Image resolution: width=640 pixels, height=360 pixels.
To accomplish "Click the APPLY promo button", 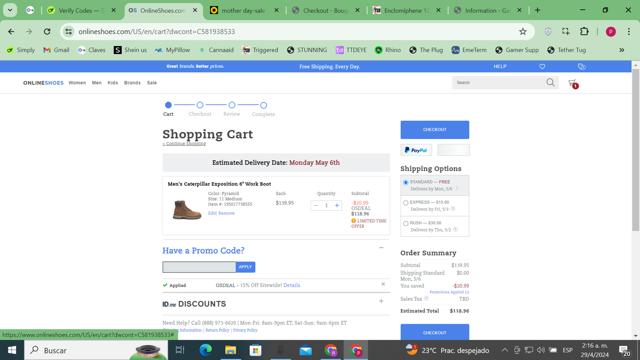I will pyautogui.click(x=245, y=267).
